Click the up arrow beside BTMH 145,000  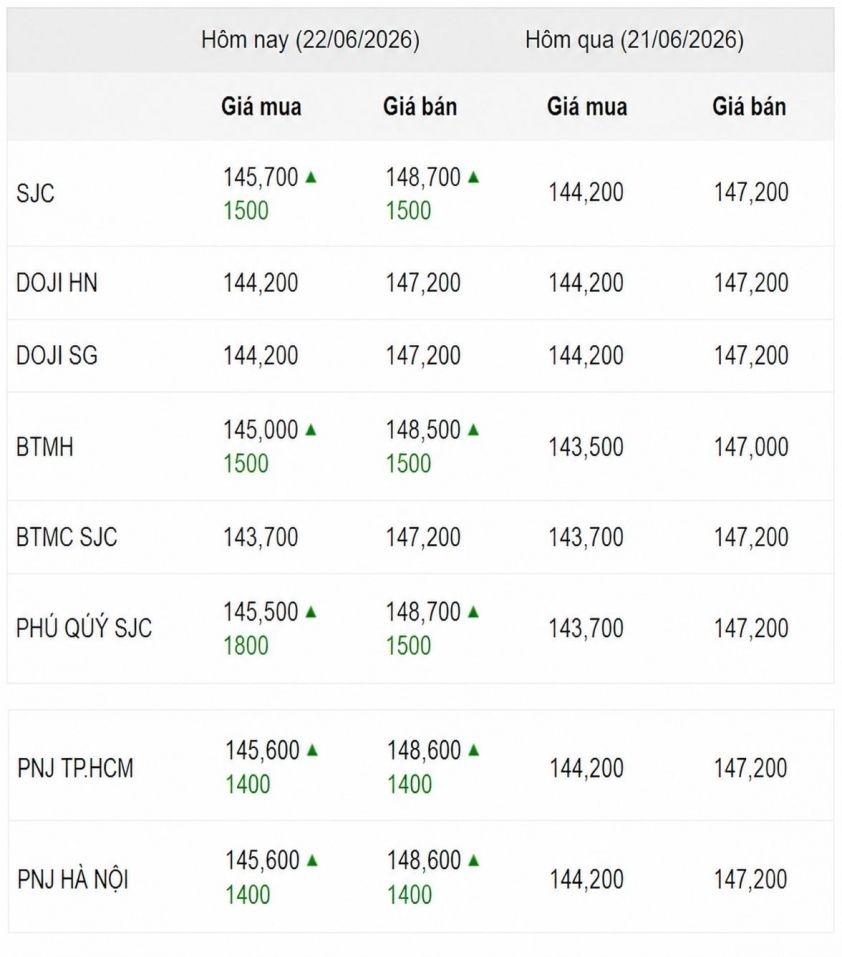pyautogui.click(x=311, y=430)
